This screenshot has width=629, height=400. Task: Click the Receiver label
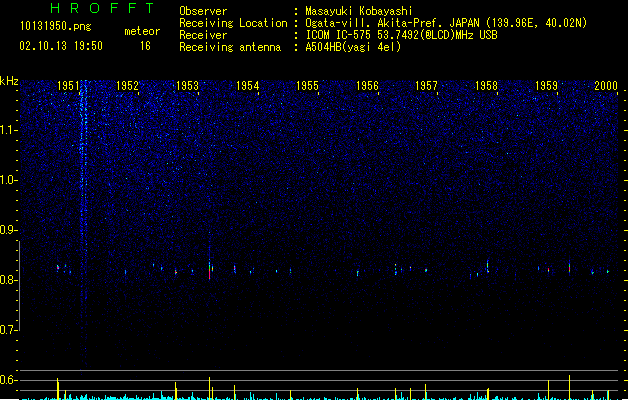point(203,35)
